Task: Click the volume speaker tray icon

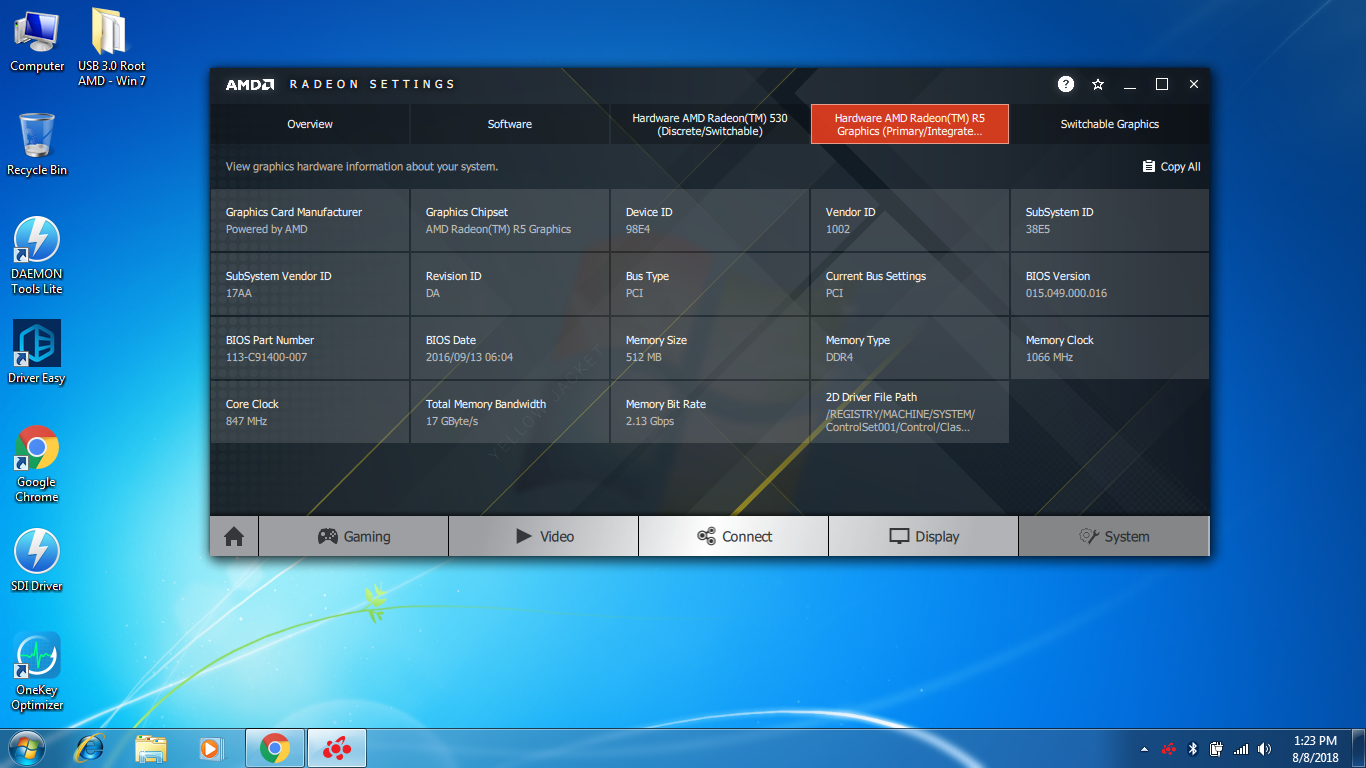Action: [1265, 749]
